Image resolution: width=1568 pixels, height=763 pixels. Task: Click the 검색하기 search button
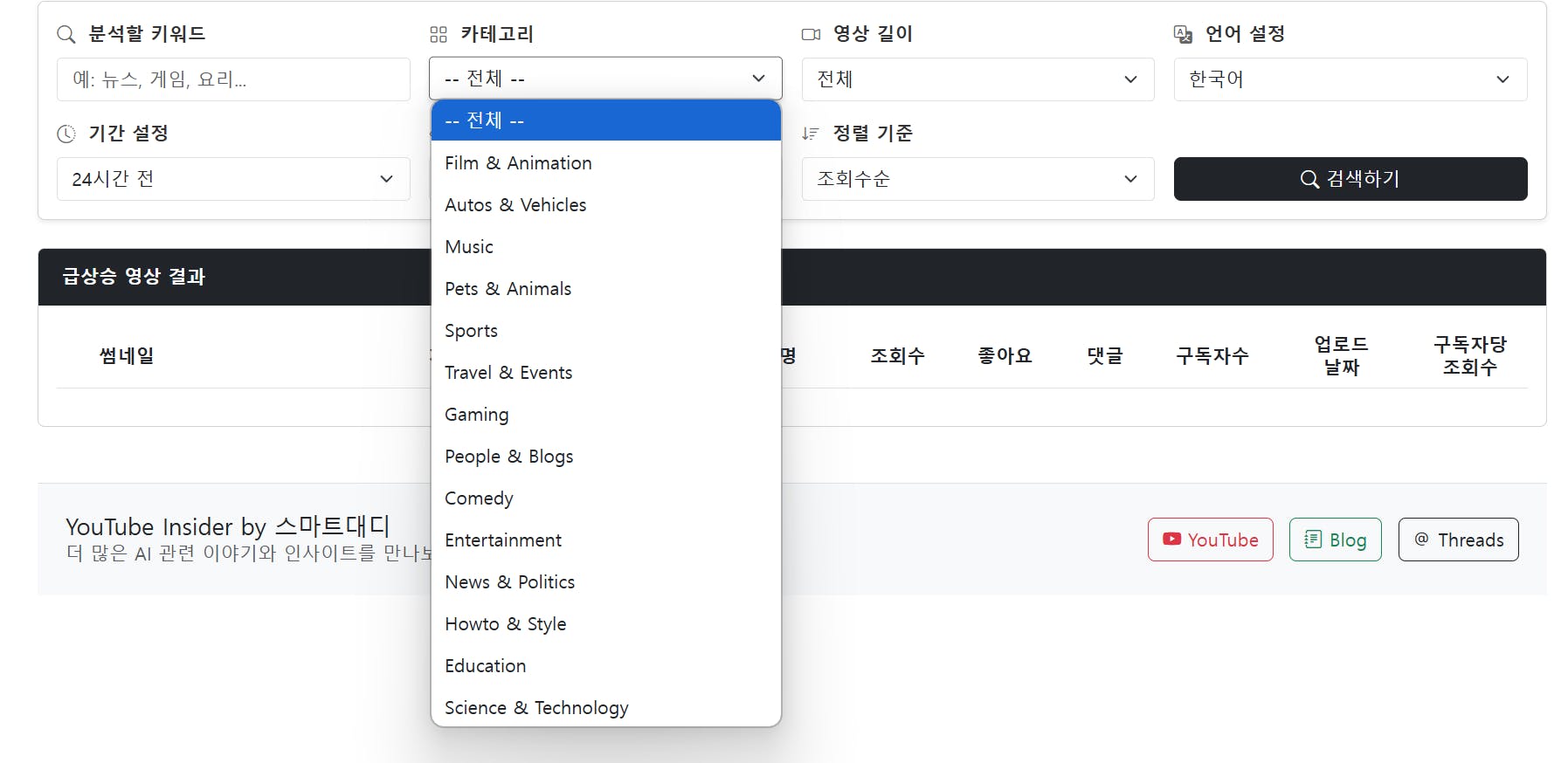[x=1350, y=179]
